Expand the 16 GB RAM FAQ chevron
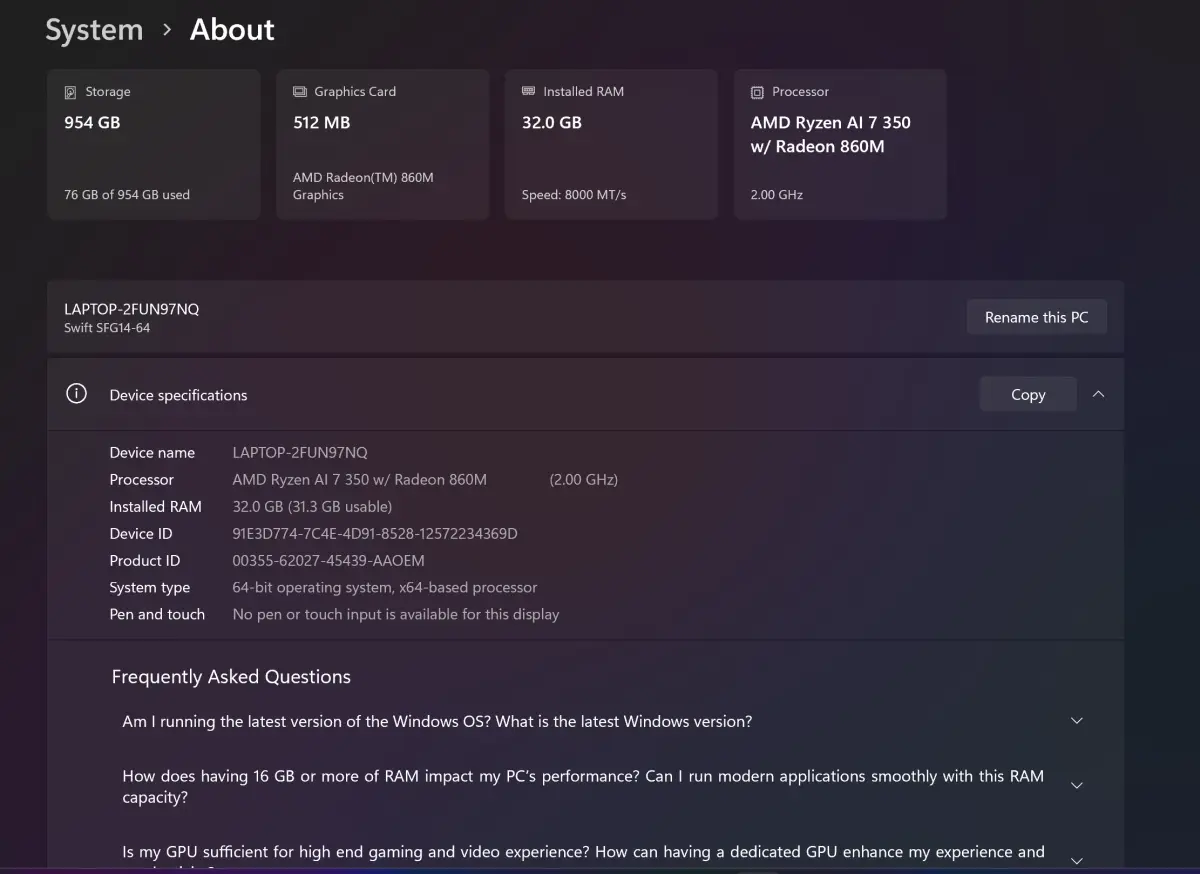The image size is (1200, 874). [1077, 786]
